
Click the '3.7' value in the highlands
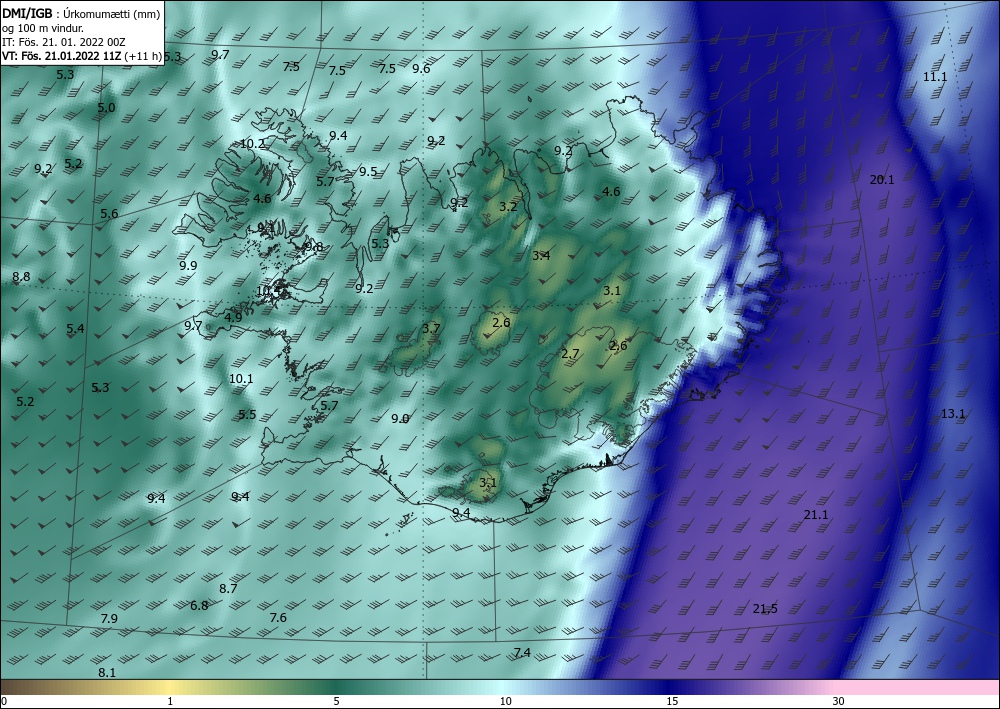click(x=431, y=329)
